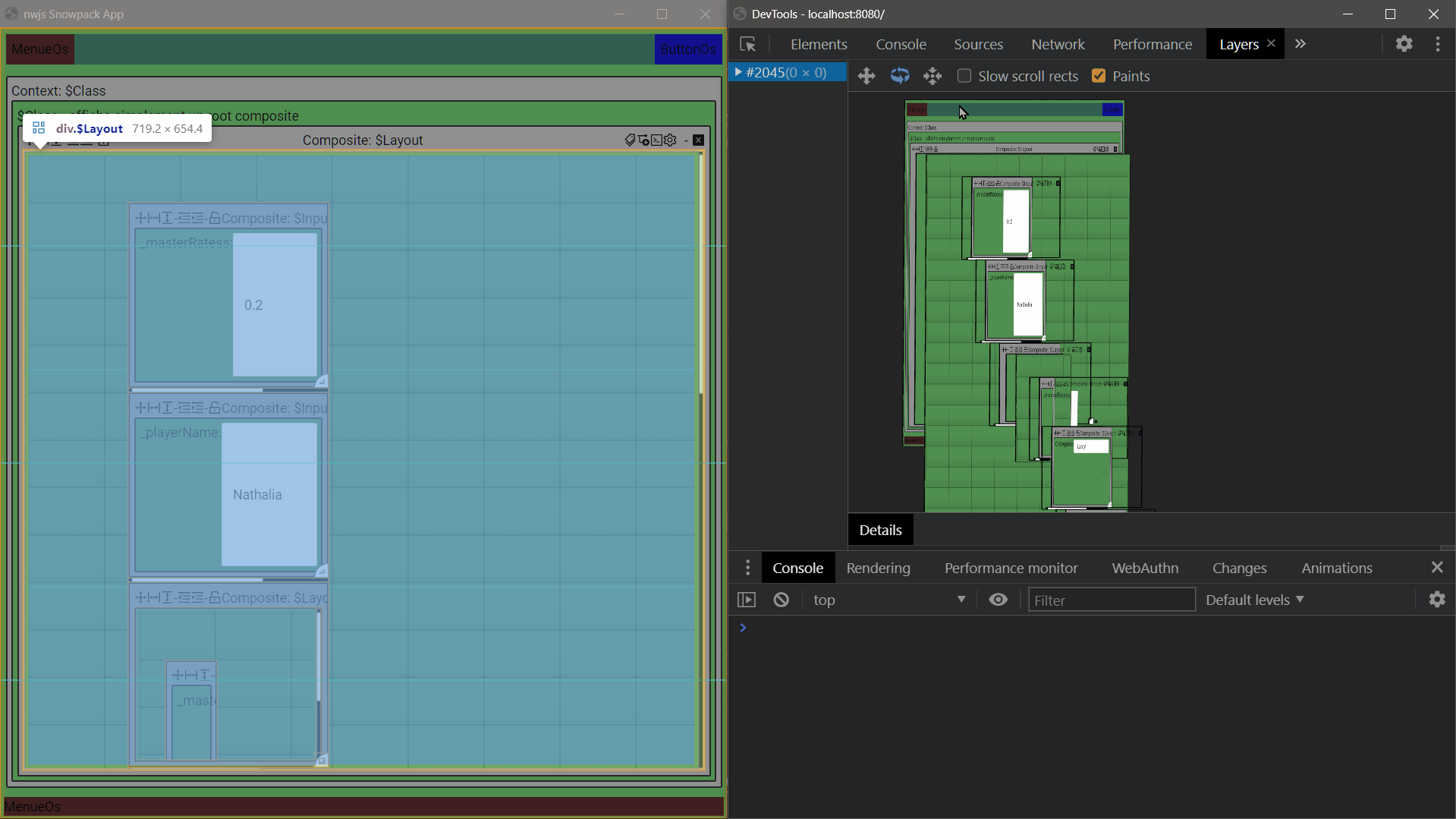This screenshot has width=1456, height=819.
Task: Toggle live expression eye icon
Action: (998, 600)
